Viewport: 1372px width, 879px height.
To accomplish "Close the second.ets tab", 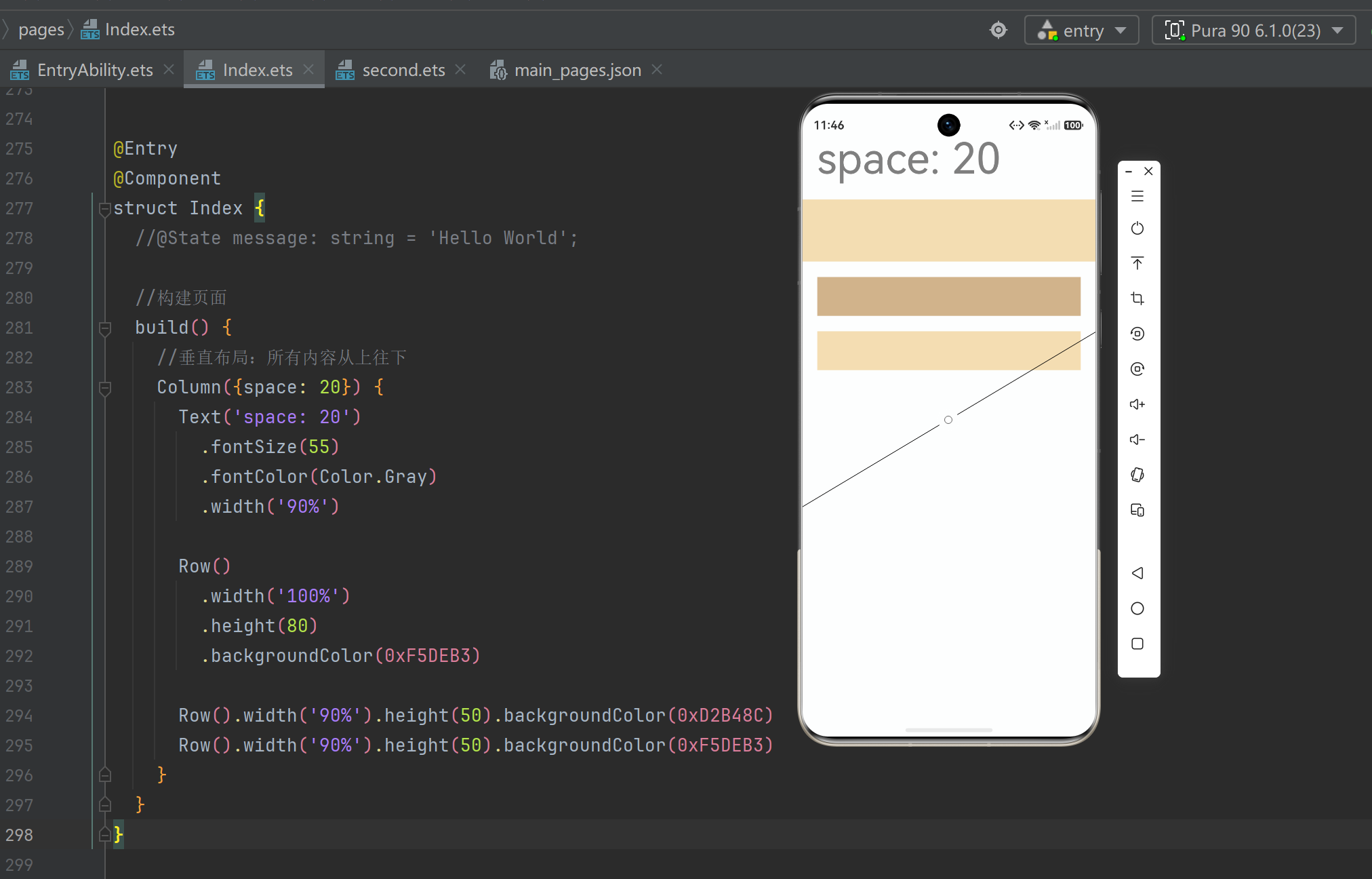I will pos(460,70).
